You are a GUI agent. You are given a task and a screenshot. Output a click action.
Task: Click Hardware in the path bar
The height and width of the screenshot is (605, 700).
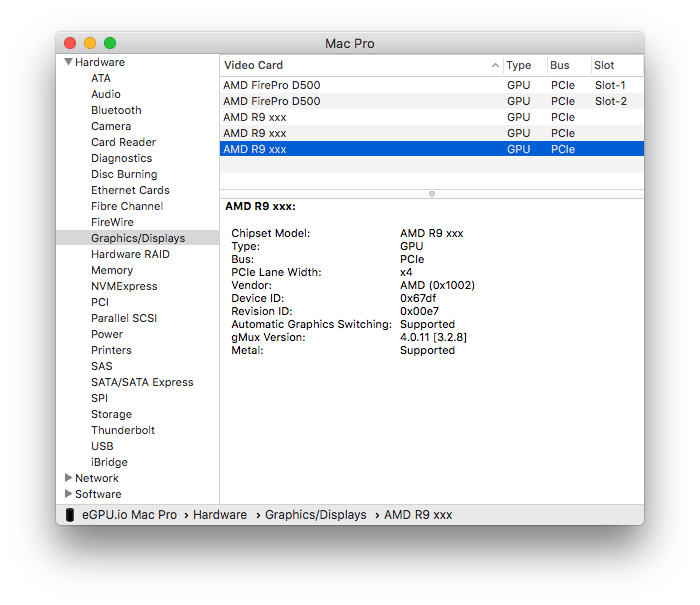(220, 515)
